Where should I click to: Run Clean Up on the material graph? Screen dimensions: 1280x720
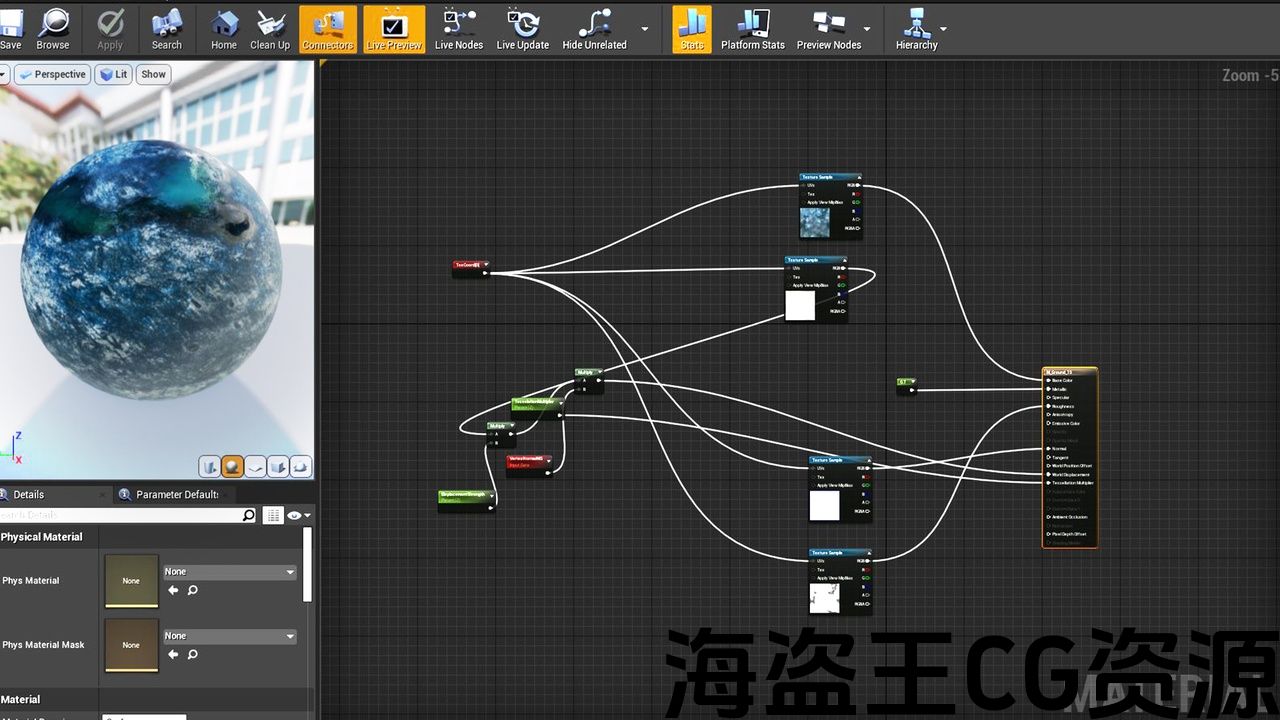(x=270, y=29)
